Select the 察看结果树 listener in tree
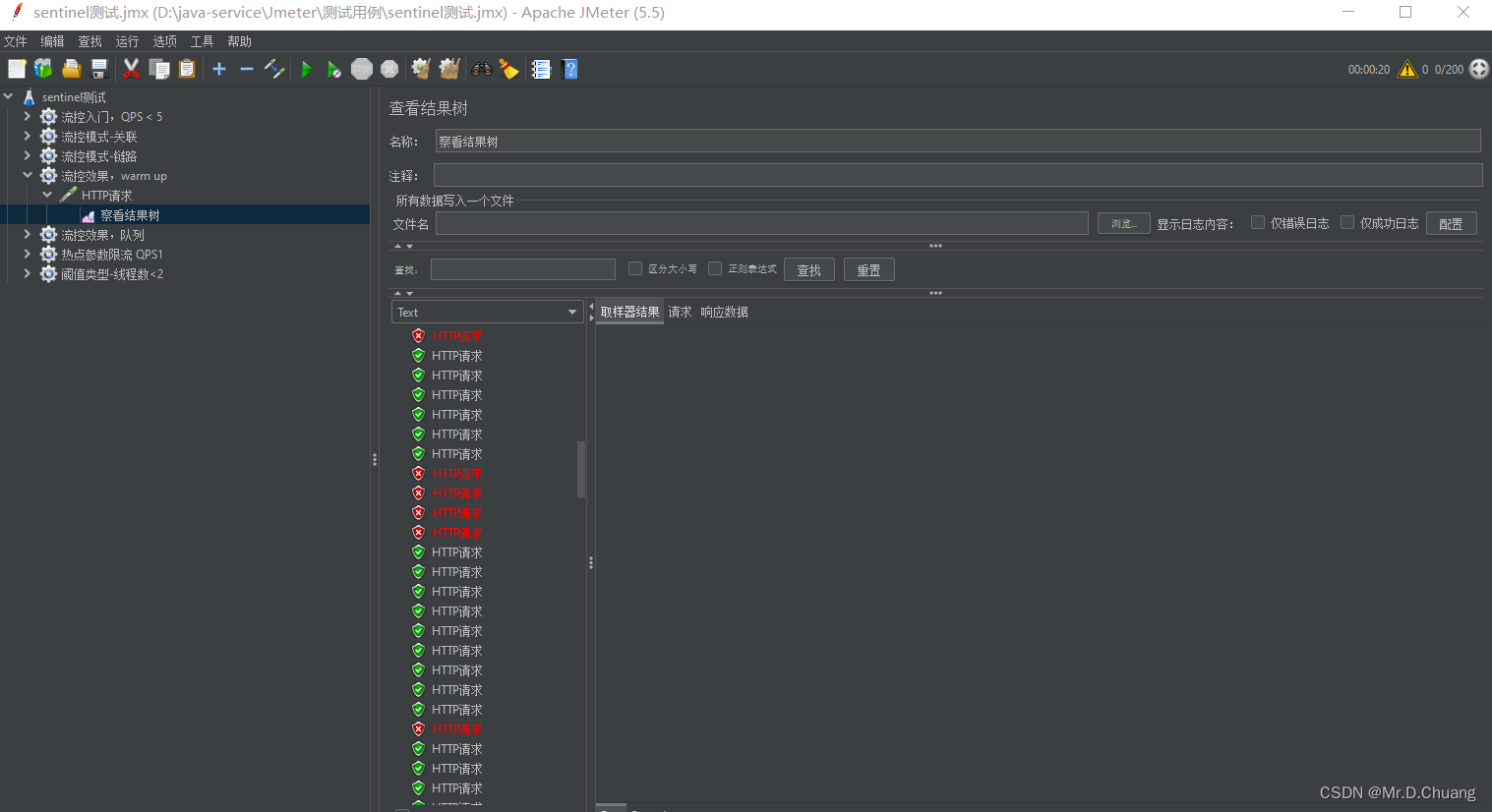1492x812 pixels. [x=130, y=215]
